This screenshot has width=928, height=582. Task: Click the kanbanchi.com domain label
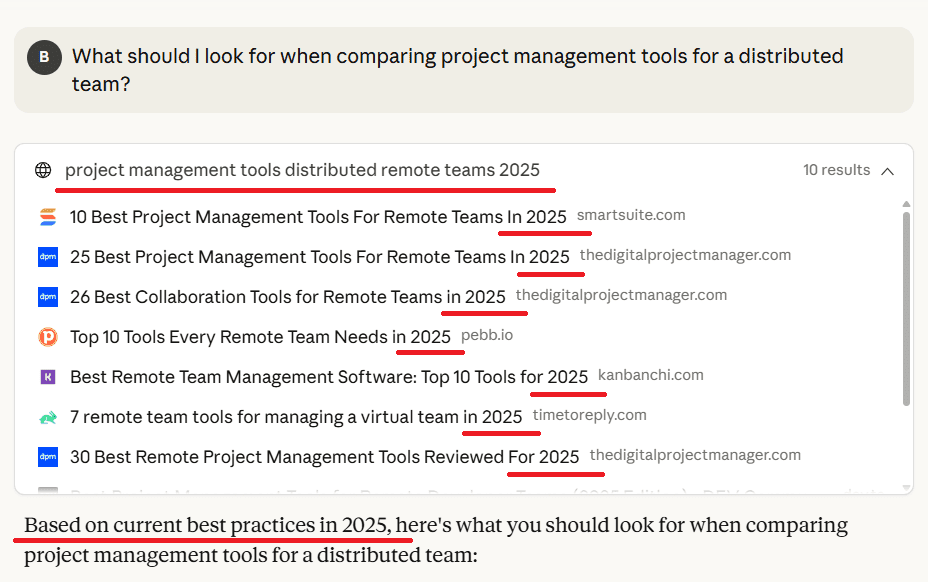pyautogui.click(x=650, y=375)
